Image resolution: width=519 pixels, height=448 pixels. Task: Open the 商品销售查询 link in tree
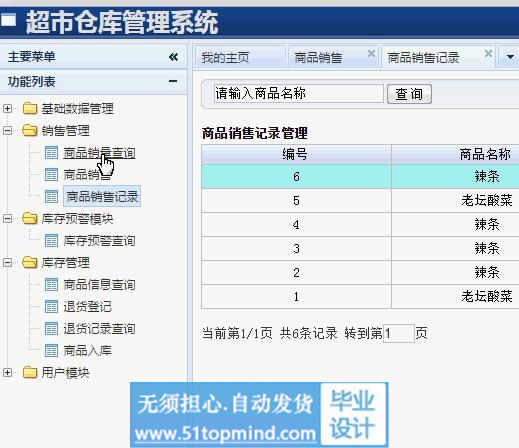99,153
